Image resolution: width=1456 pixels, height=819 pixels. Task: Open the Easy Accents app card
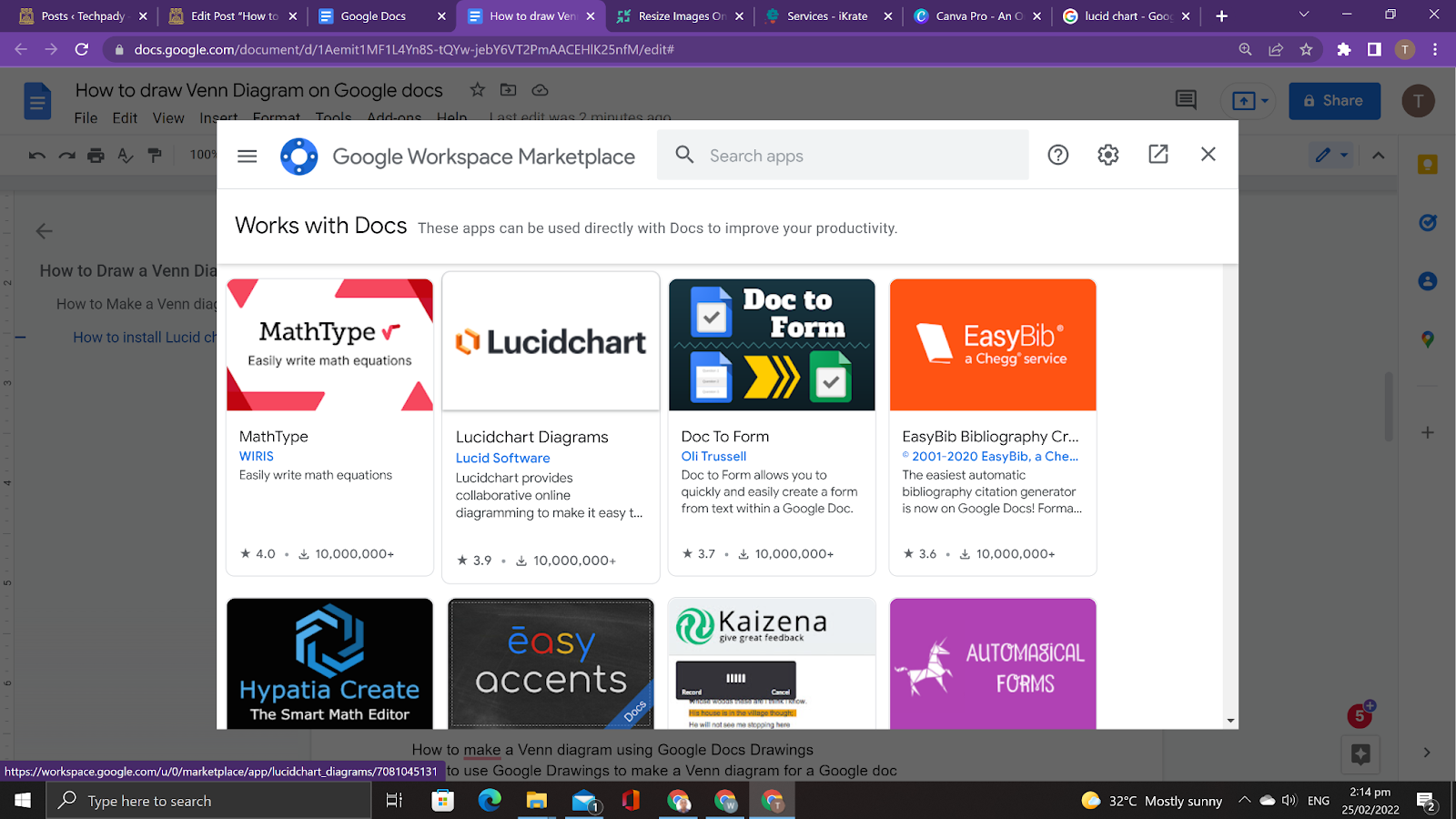pyautogui.click(x=551, y=663)
